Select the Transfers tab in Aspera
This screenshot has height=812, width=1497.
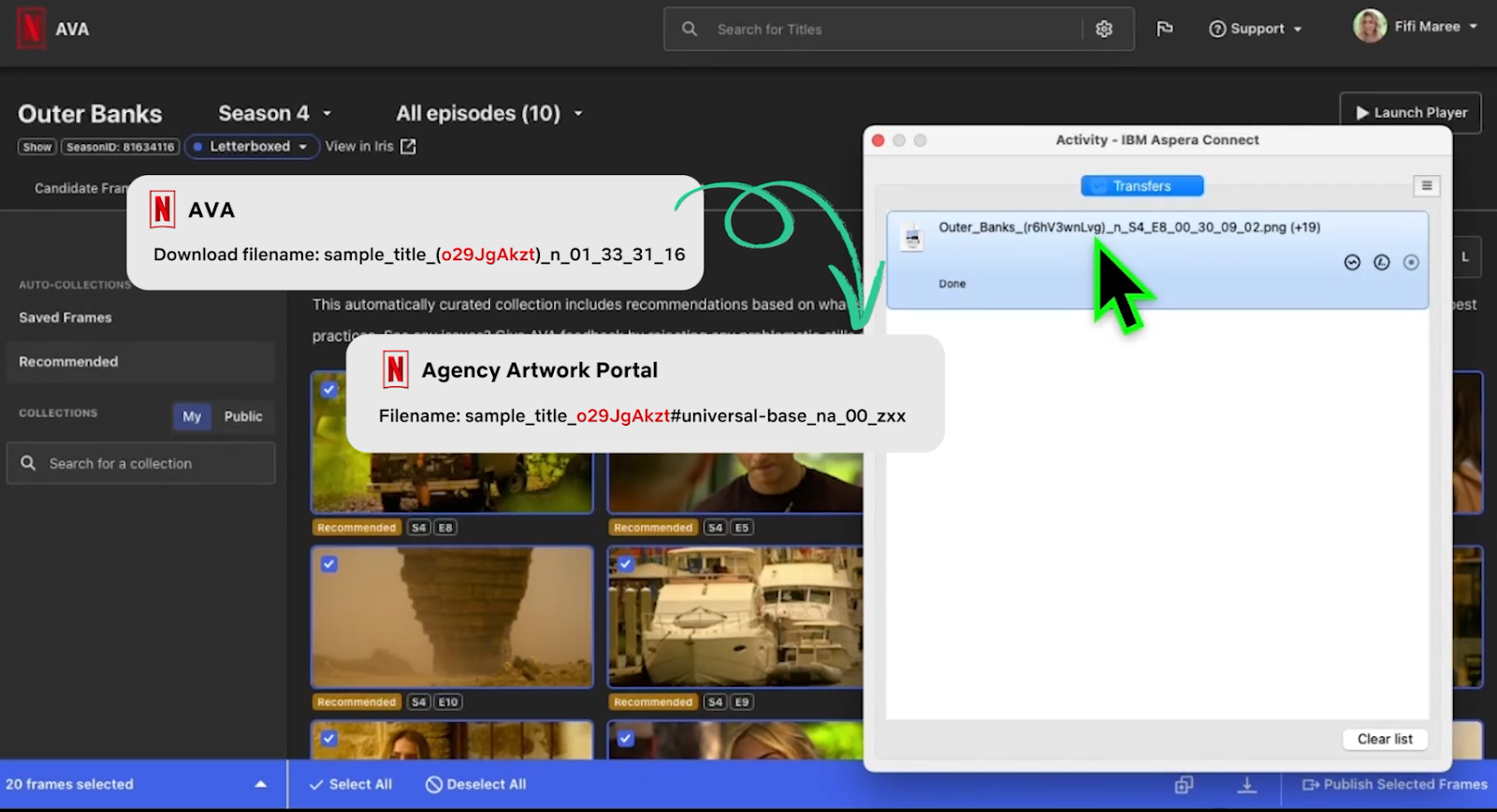tap(1141, 186)
